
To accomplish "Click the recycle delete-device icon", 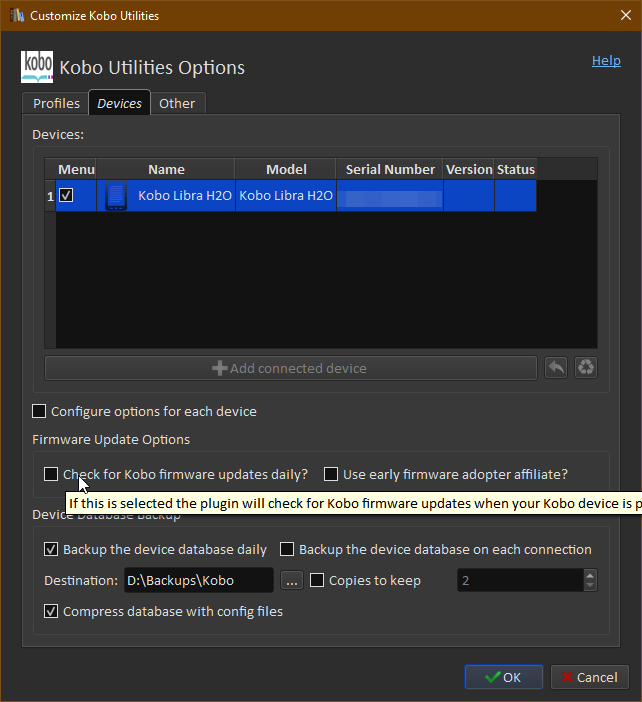I will [x=586, y=368].
